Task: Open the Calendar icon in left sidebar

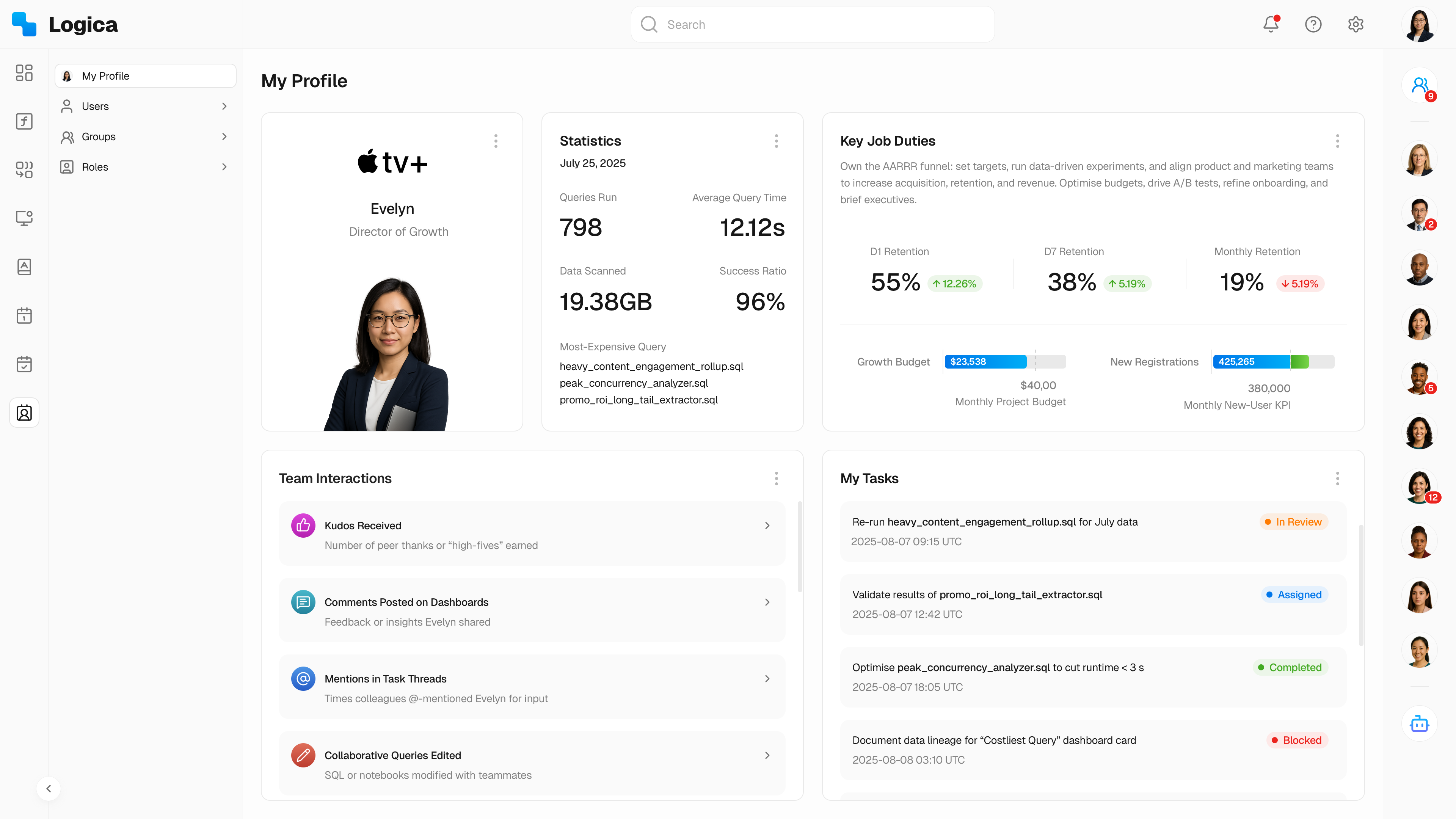Action: coord(24,315)
